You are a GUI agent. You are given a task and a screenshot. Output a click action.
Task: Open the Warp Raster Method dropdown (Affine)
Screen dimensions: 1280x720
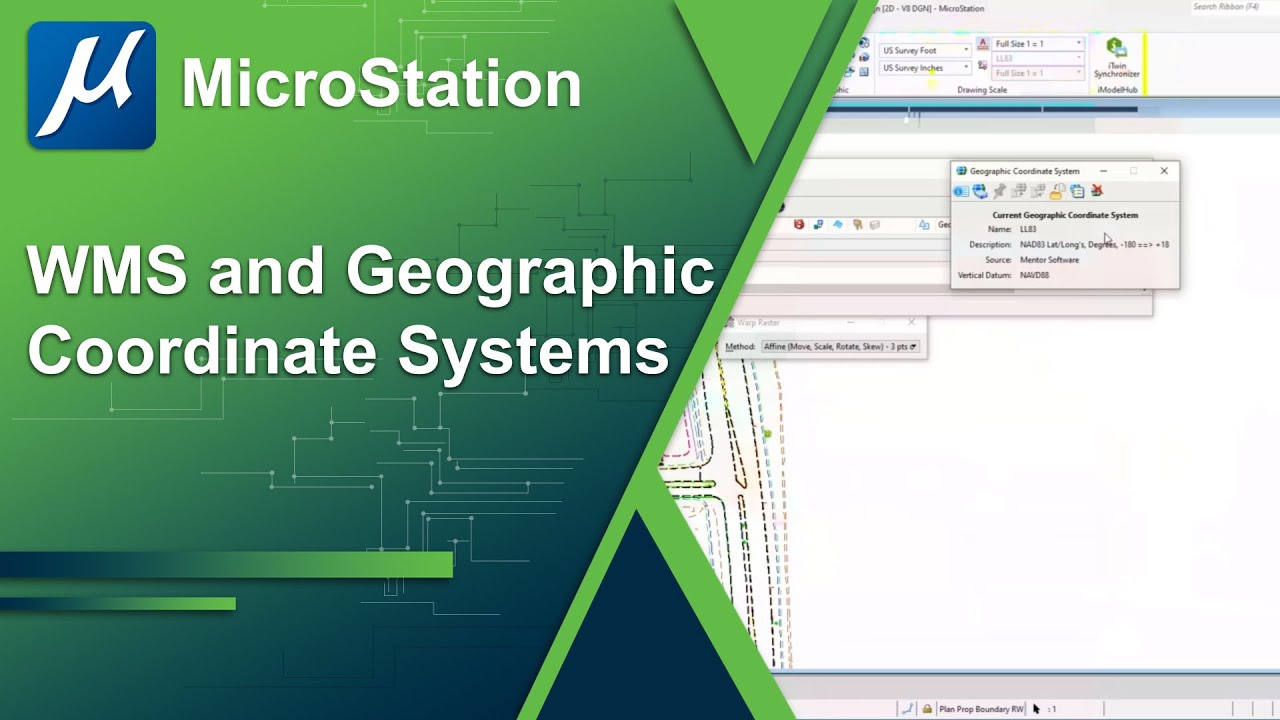coord(839,347)
